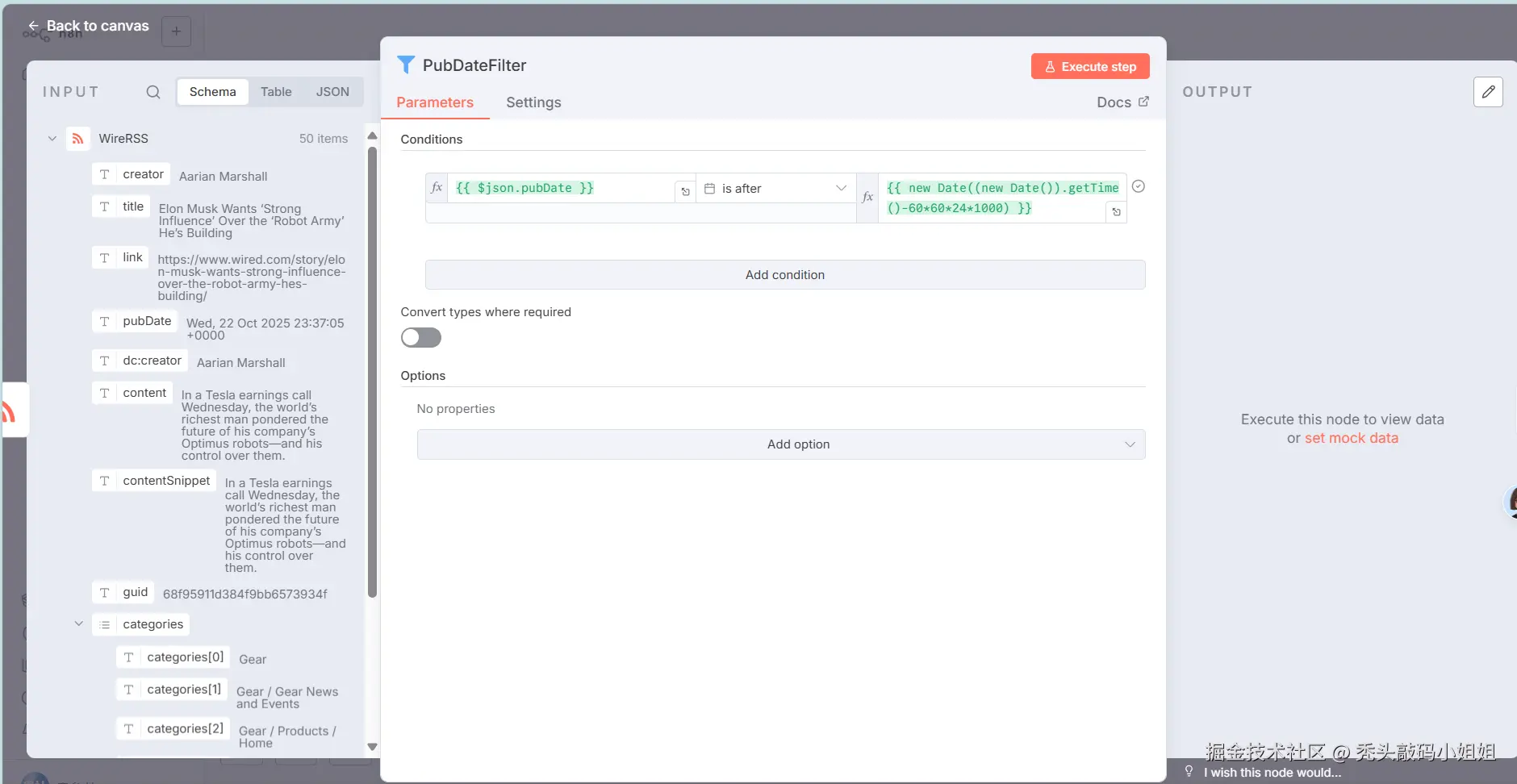This screenshot has width=1517, height=784.
Task: Switch to the Schema view tab
Action: click(x=213, y=92)
